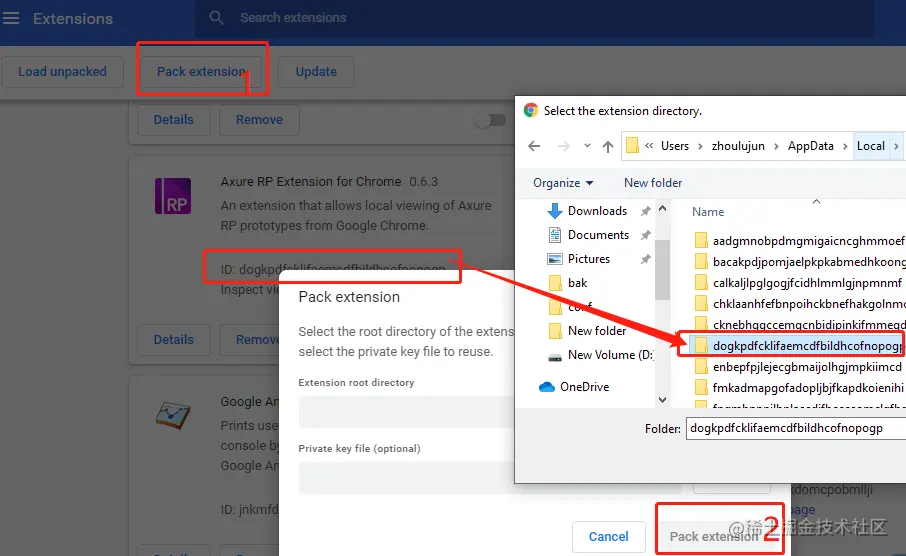Open recent locations dropdown arrow
The height and width of the screenshot is (556, 906).
[x=587, y=146]
